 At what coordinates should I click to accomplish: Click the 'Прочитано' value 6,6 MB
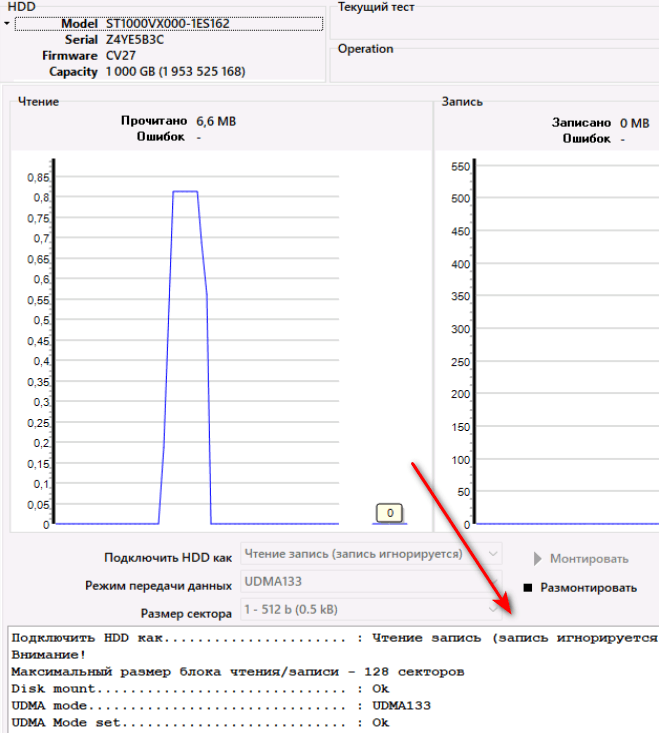click(216, 122)
